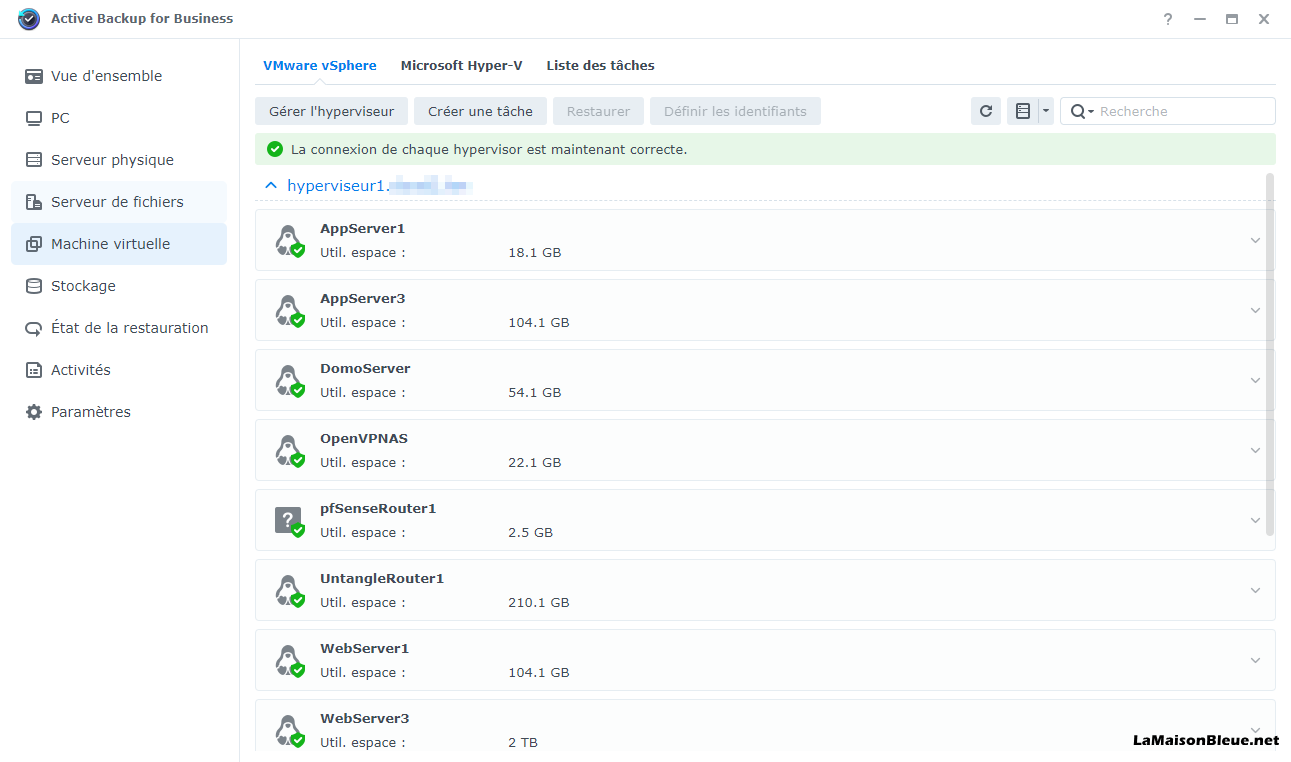Click the Linux penguin icon for OpenVPNAS
Image resolution: width=1291 pixels, height=762 pixels.
[288, 450]
